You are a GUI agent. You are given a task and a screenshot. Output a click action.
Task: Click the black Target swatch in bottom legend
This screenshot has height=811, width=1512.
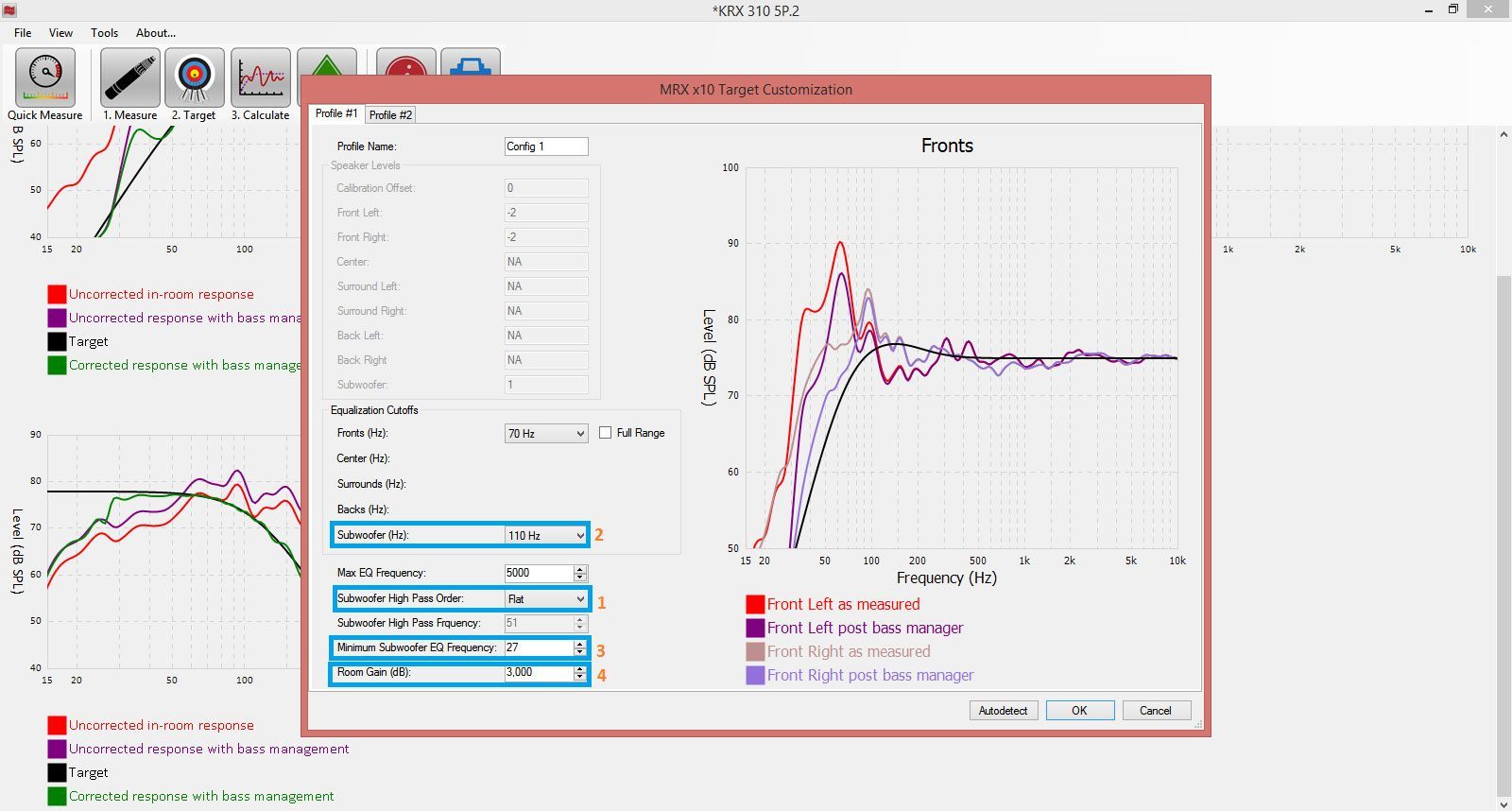point(57,772)
